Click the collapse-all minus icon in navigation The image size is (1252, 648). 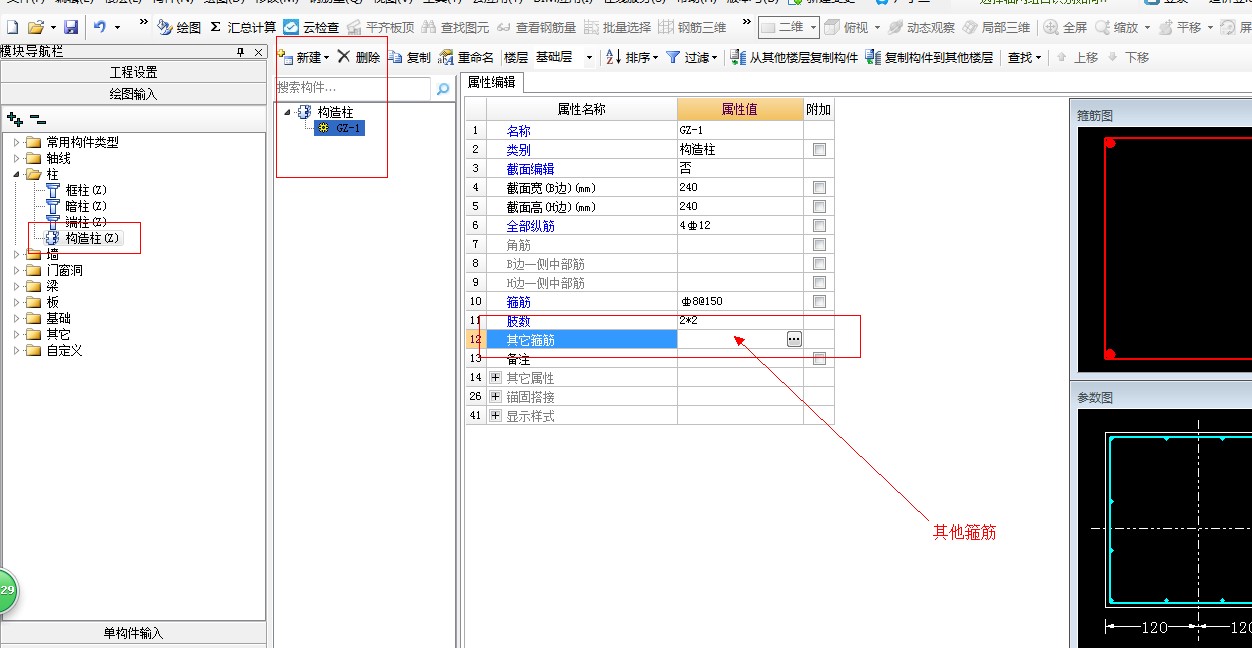38,119
